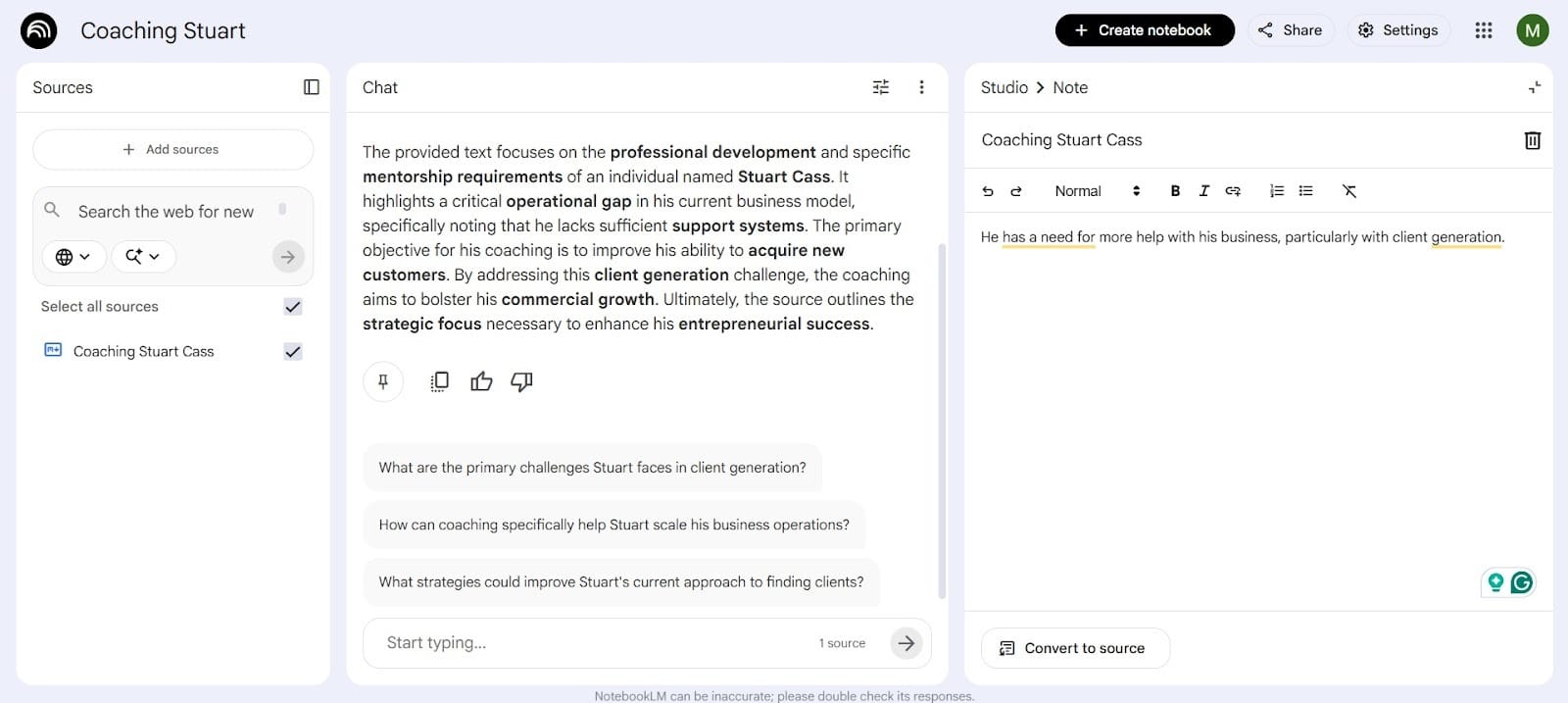1568x703 pixels.
Task: Undo the last edit in the note
Action: [x=988, y=190]
